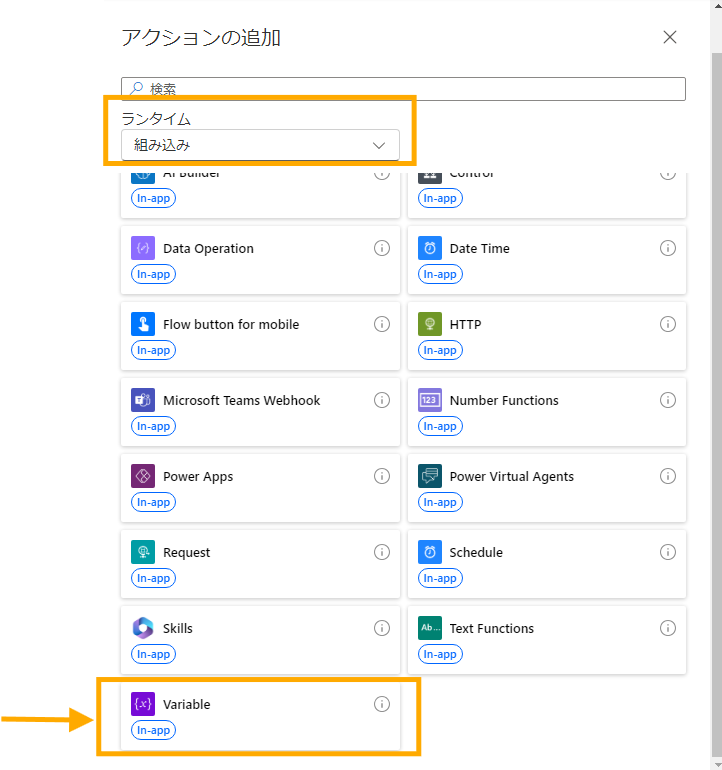Open info for Number Functions
This screenshot has height=770, width=722.
[x=667, y=400]
